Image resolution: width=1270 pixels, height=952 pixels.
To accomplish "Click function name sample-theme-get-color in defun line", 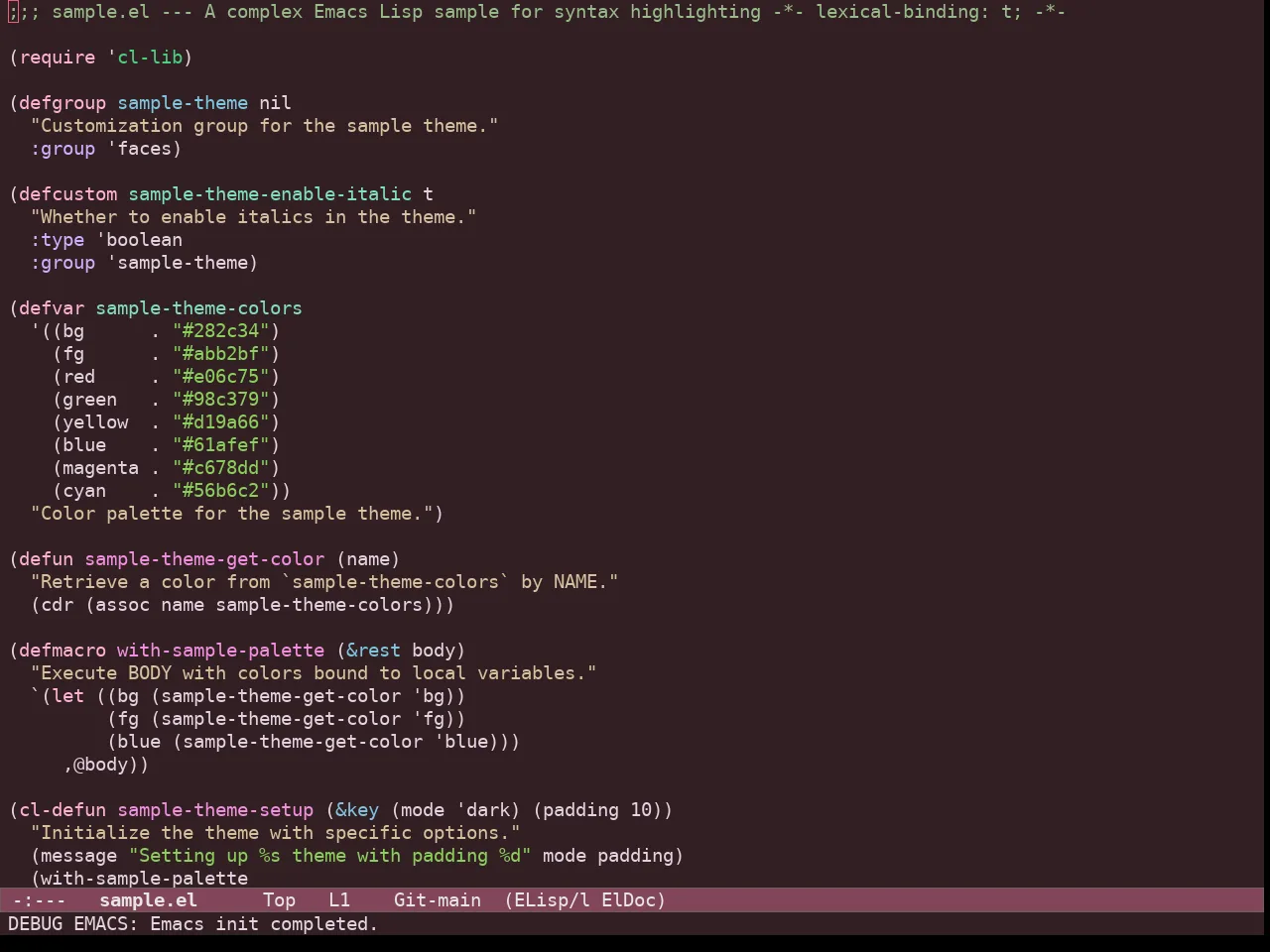I will pos(204,559).
